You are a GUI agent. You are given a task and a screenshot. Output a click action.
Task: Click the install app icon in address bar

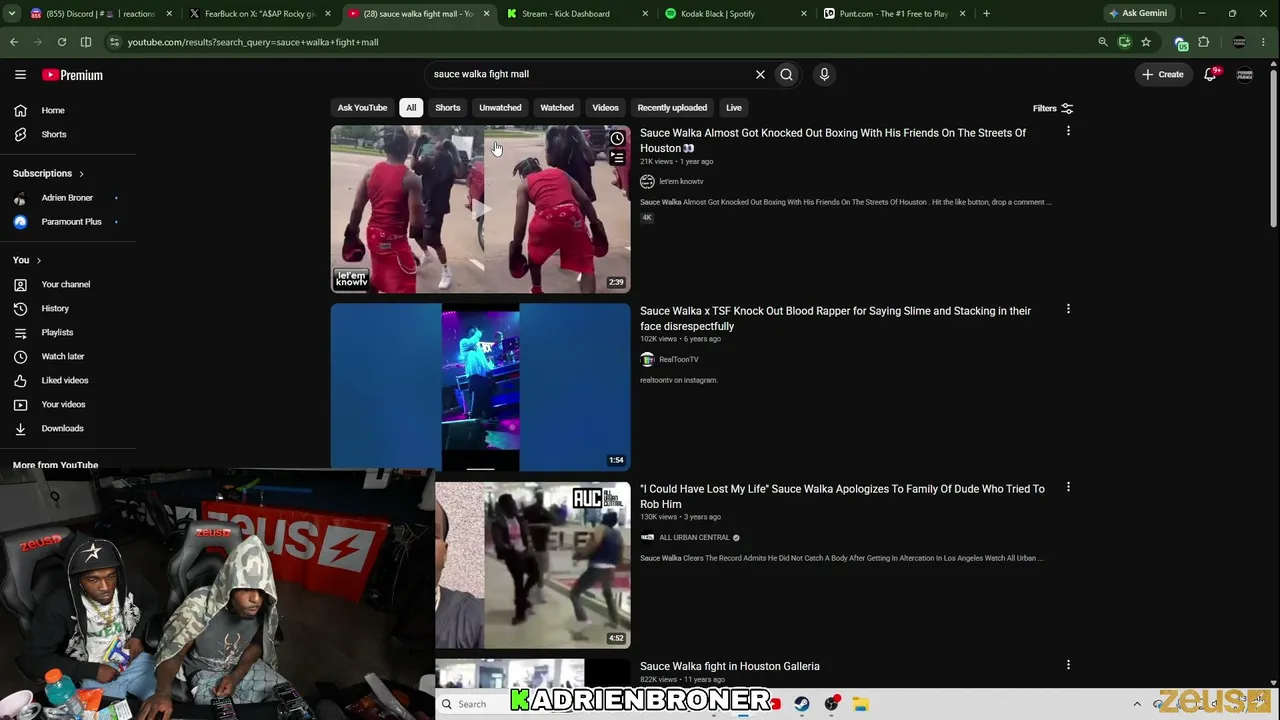[1125, 42]
